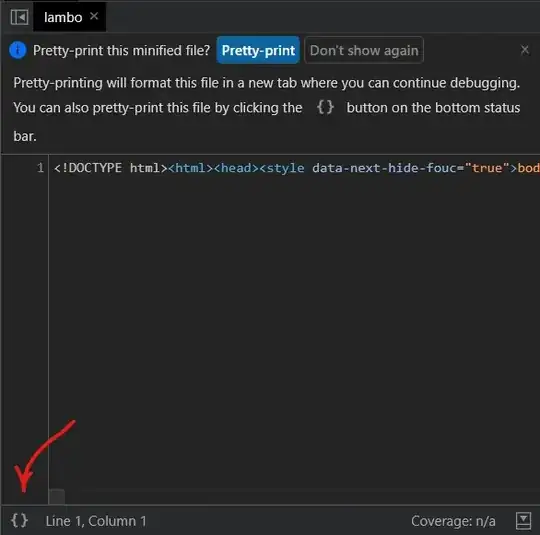Click the Coverage: n/a status text
This screenshot has height=535, width=540.
453,521
